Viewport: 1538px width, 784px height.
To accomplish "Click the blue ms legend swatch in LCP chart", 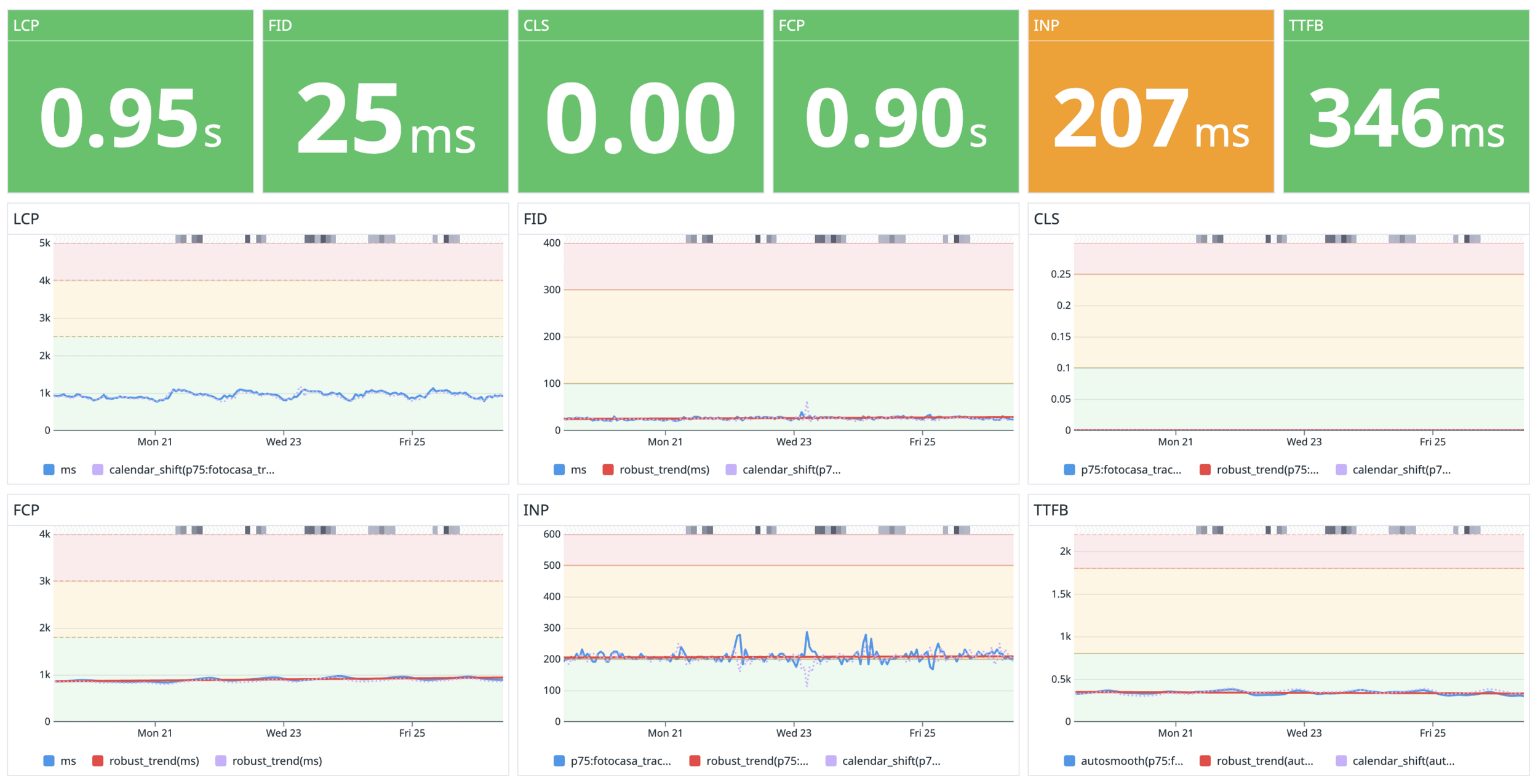I will coord(49,470).
